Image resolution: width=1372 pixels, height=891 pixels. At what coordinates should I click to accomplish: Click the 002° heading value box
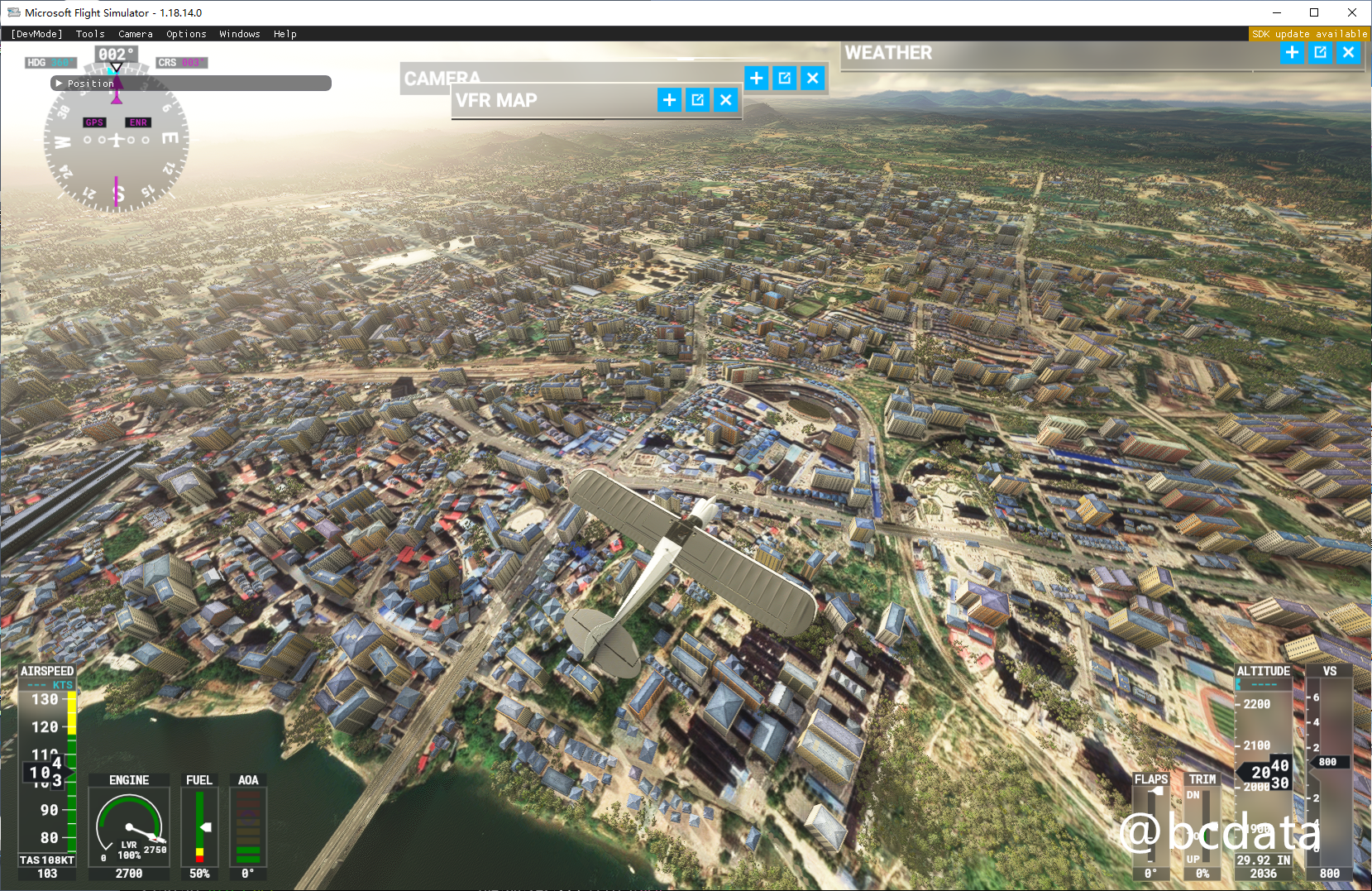(x=116, y=55)
